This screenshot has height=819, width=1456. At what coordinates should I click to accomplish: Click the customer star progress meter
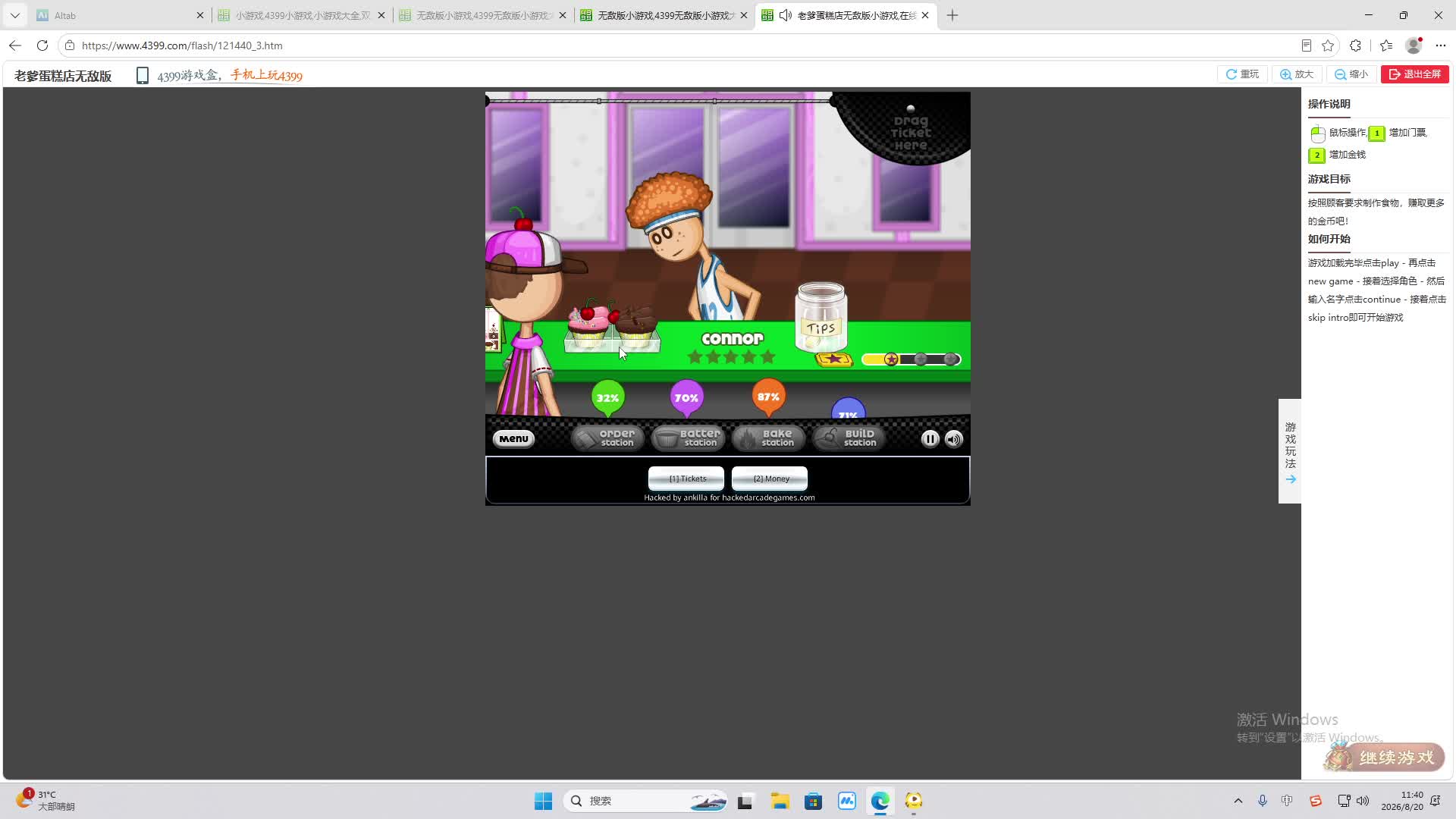911,359
